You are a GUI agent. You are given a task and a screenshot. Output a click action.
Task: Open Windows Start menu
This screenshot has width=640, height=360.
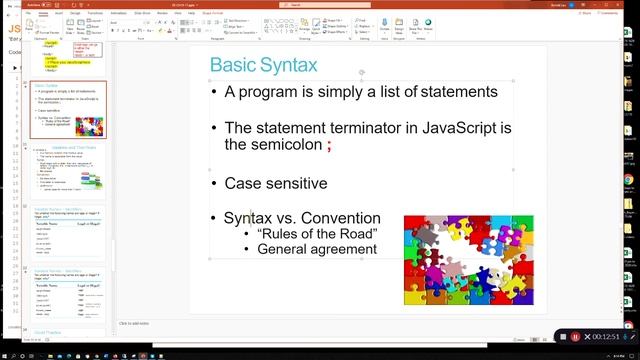pos(4,356)
